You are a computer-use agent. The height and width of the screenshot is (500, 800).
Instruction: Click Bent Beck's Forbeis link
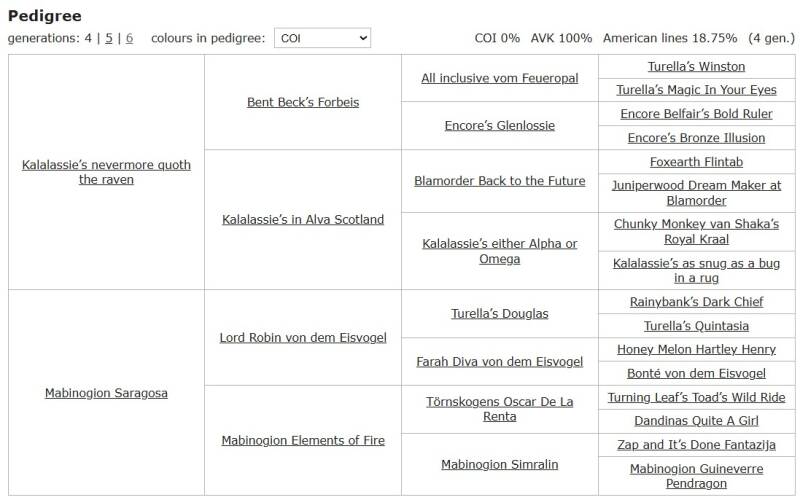(x=303, y=102)
